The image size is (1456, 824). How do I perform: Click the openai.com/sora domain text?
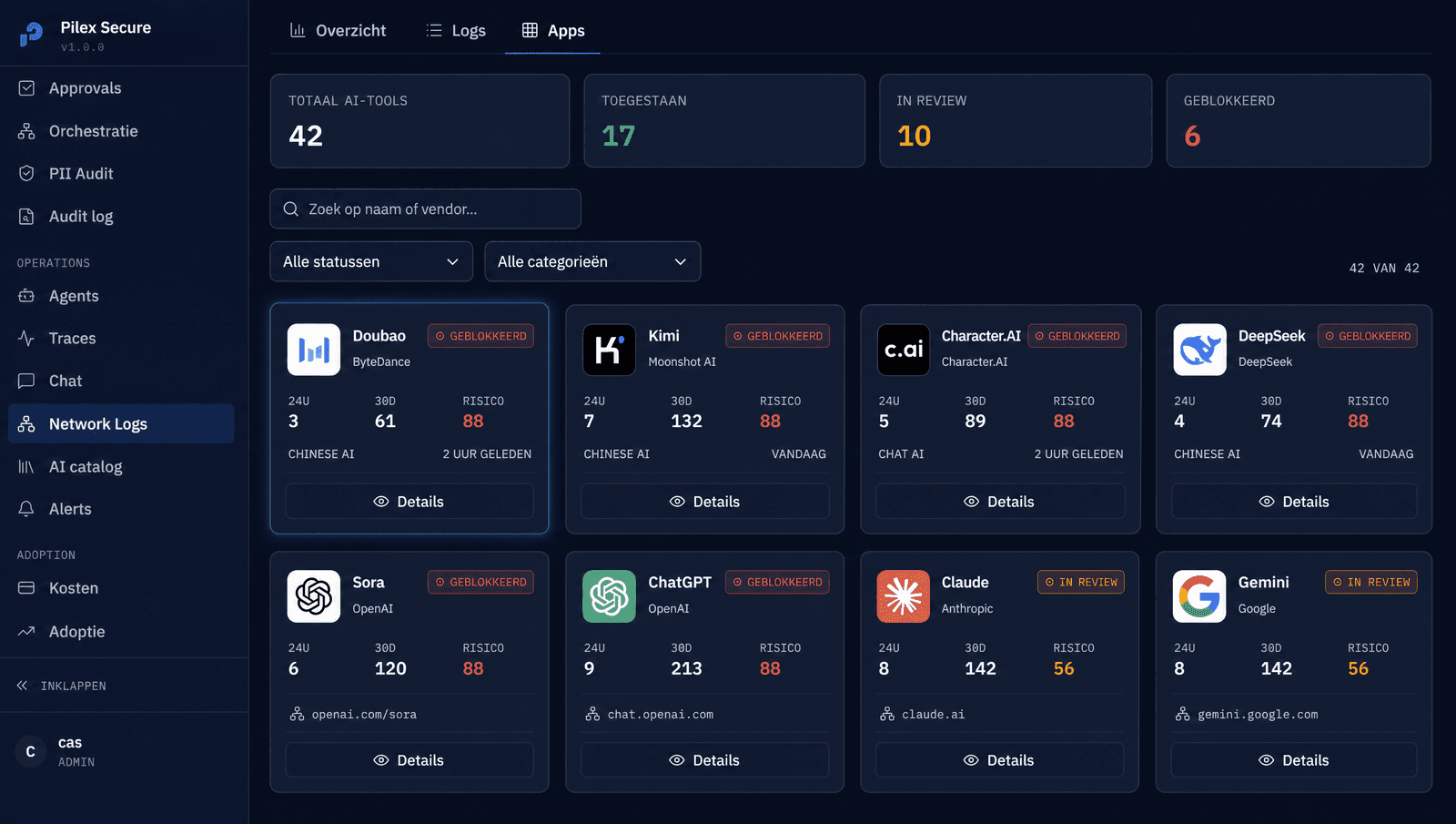click(x=364, y=715)
